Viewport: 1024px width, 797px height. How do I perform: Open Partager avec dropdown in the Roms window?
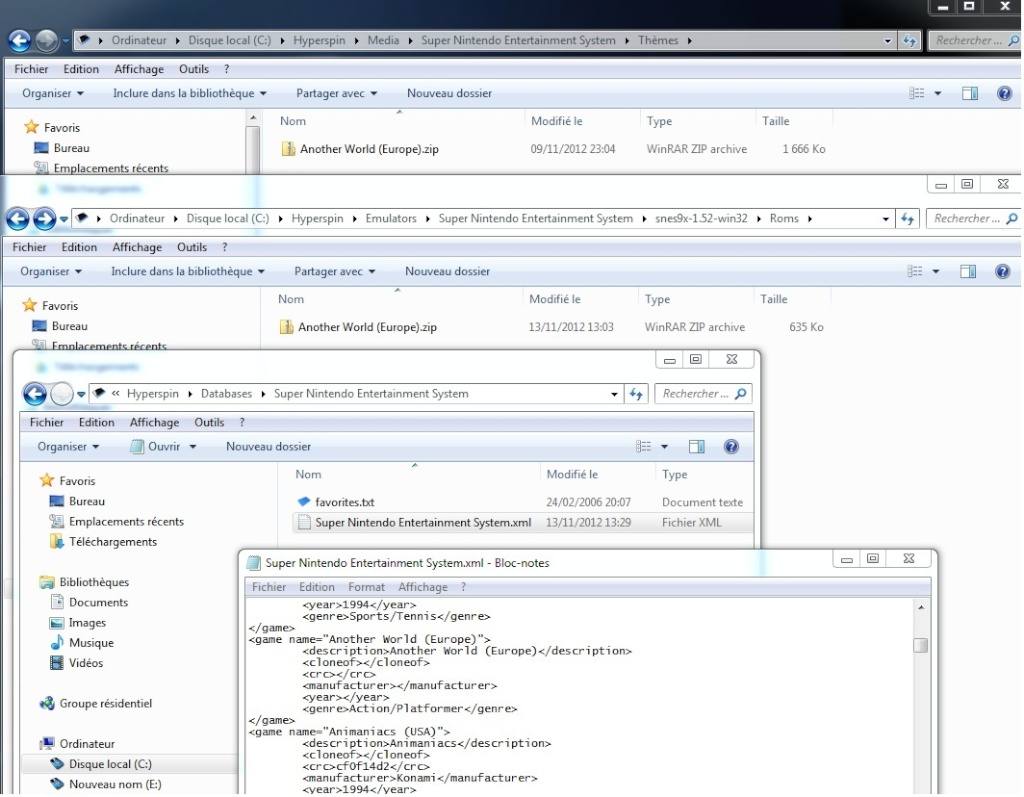334,272
